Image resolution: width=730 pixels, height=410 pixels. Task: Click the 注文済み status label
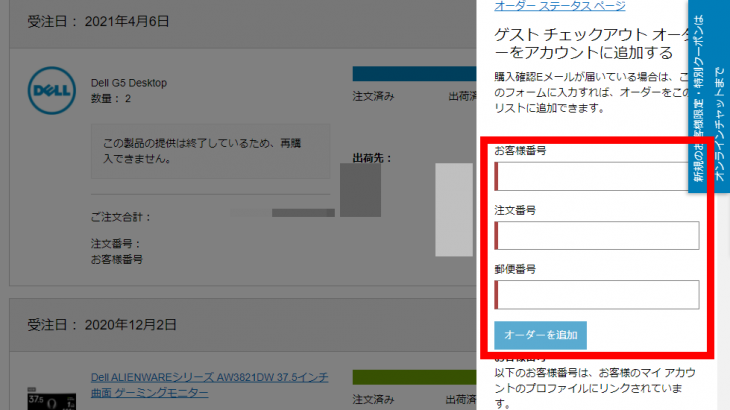click(x=373, y=96)
